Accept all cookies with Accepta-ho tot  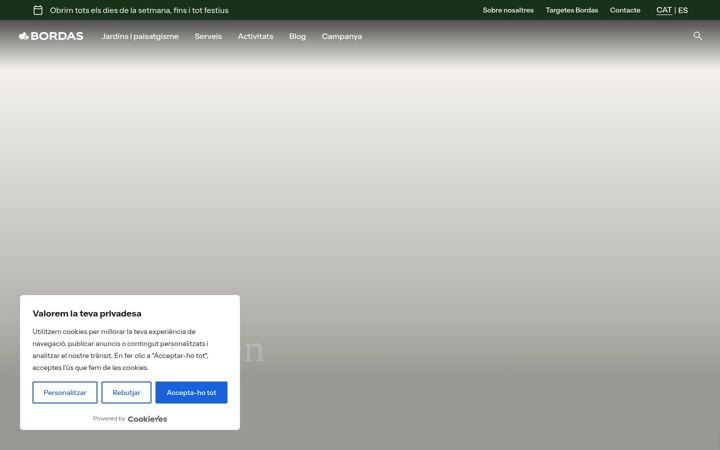(x=191, y=393)
